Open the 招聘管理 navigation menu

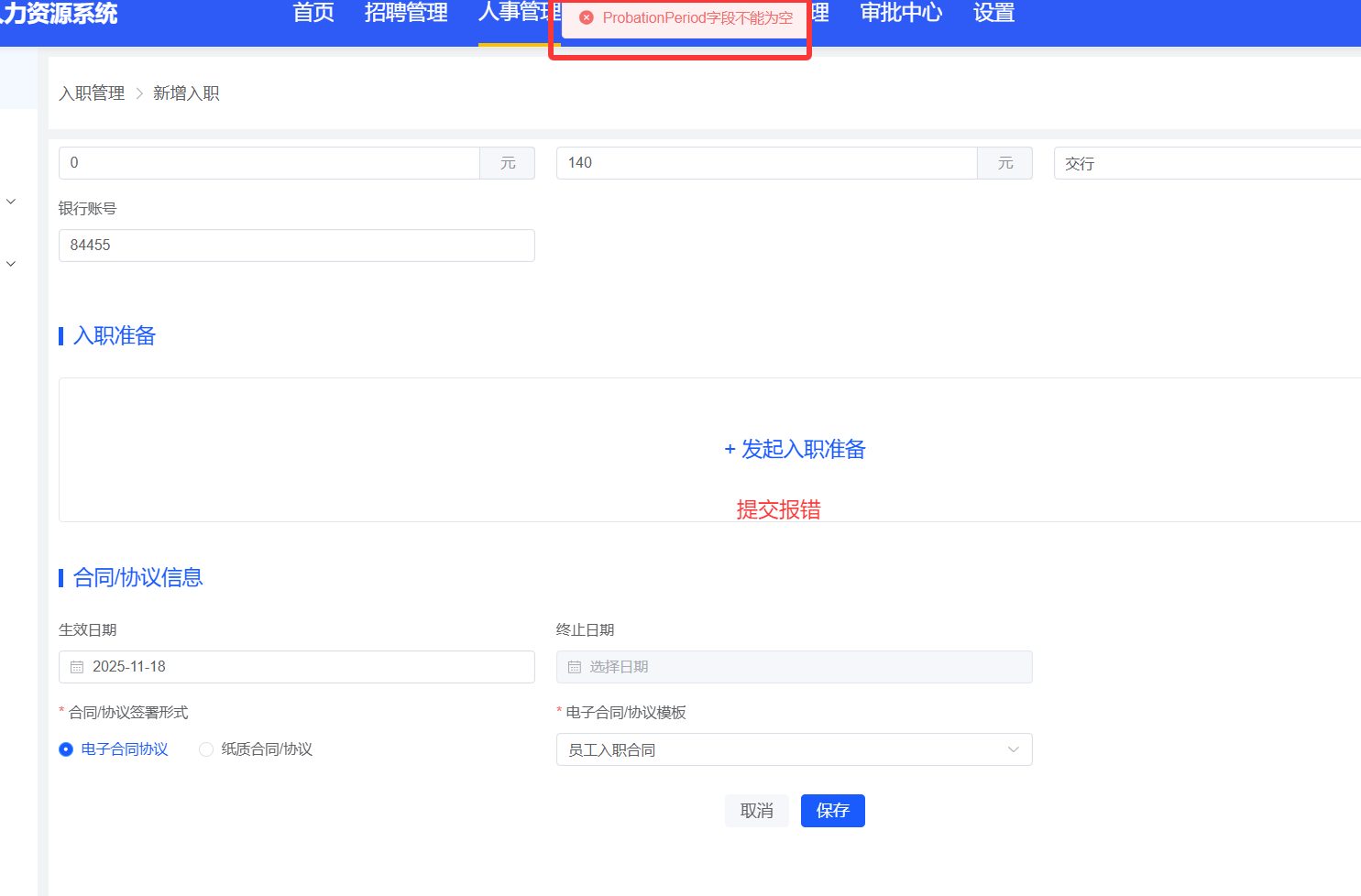[406, 14]
